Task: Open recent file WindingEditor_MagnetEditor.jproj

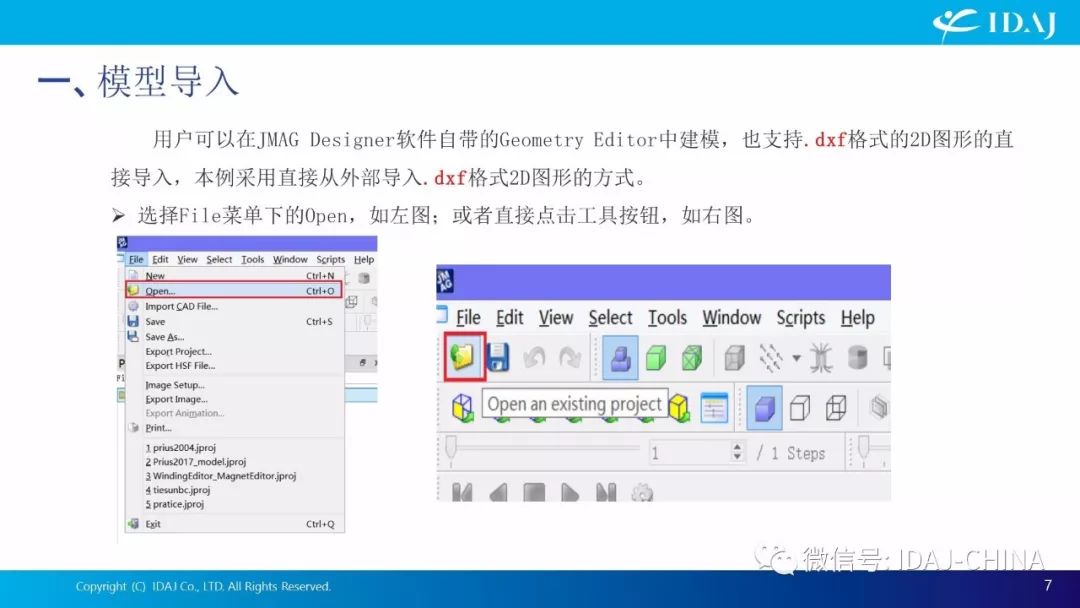Action: (234, 476)
